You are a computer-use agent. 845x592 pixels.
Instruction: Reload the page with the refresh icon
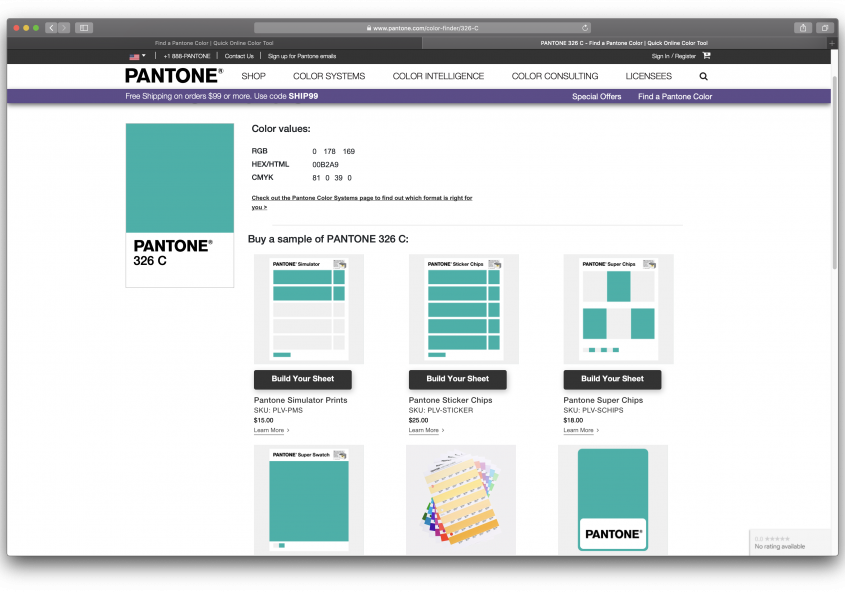click(585, 28)
